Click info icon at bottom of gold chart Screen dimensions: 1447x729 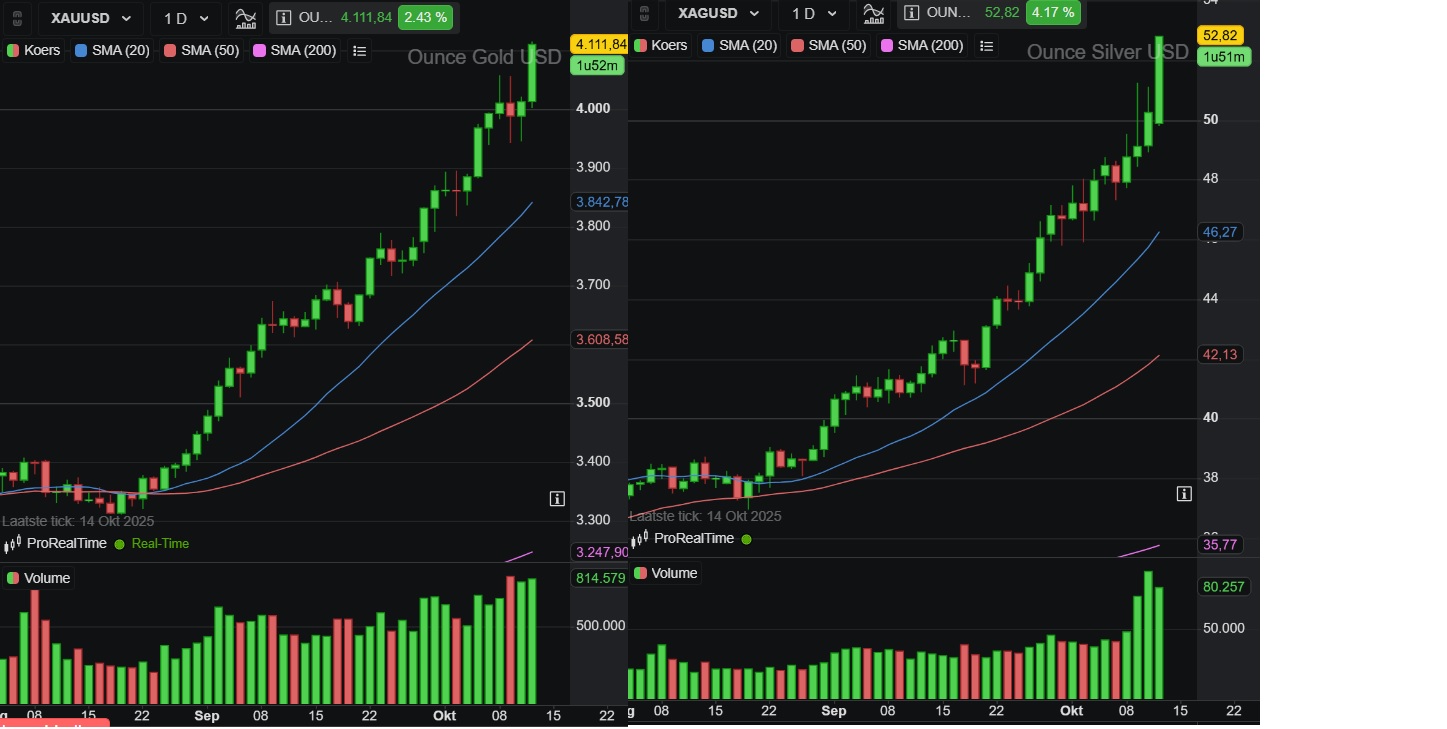557,498
